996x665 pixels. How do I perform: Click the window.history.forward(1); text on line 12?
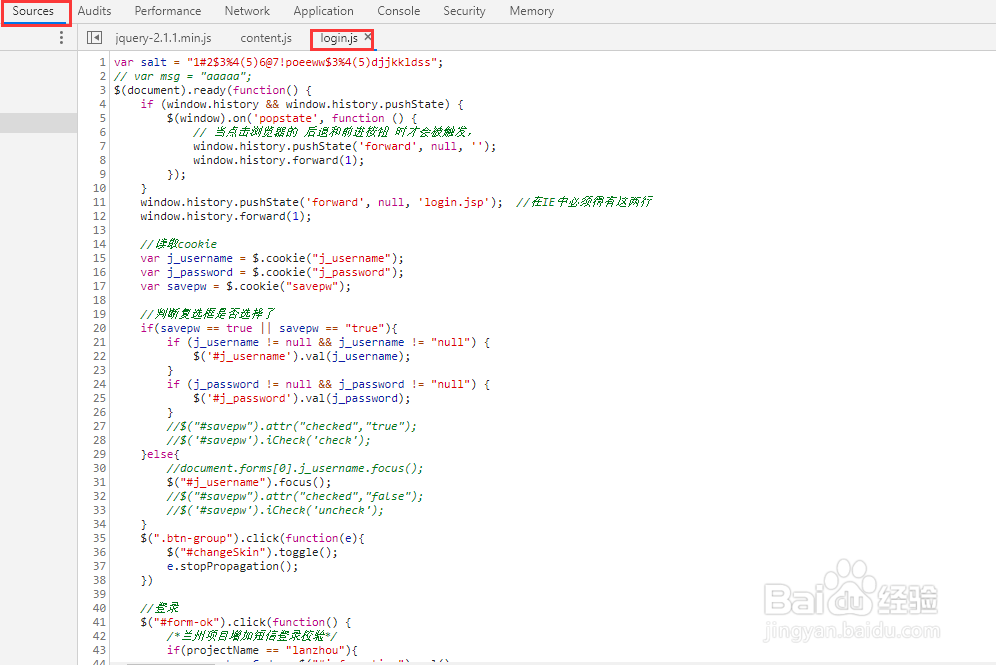pyautogui.click(x=226, y=216)
